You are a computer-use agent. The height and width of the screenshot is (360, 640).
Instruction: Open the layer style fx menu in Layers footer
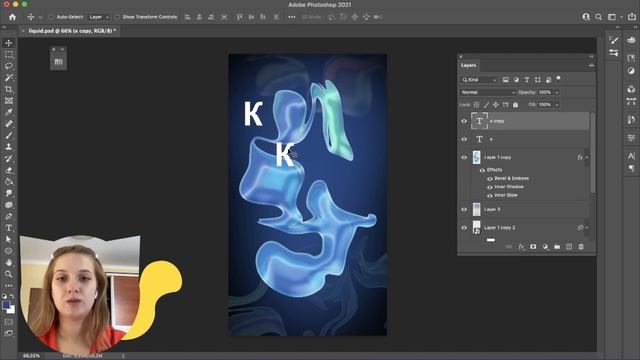coord(521,247)
